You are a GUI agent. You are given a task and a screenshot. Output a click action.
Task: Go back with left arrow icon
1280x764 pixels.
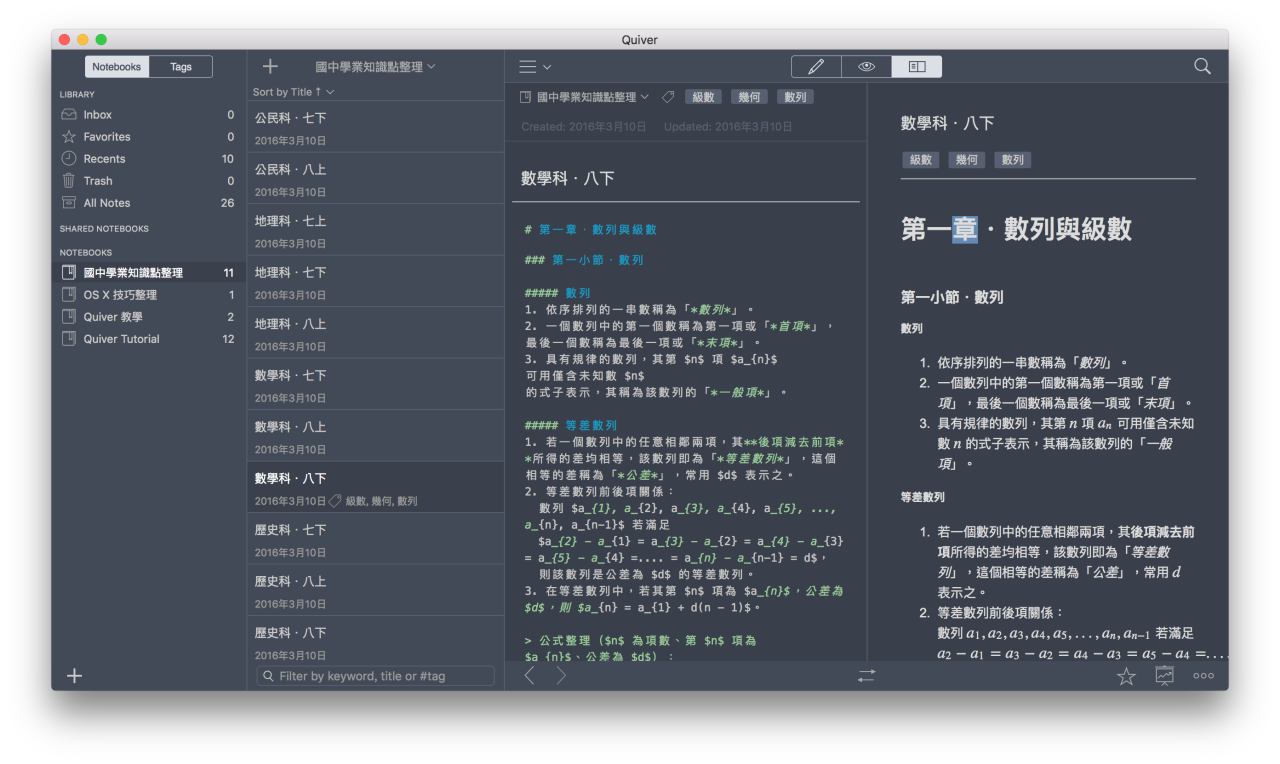(x=530, y=676)
